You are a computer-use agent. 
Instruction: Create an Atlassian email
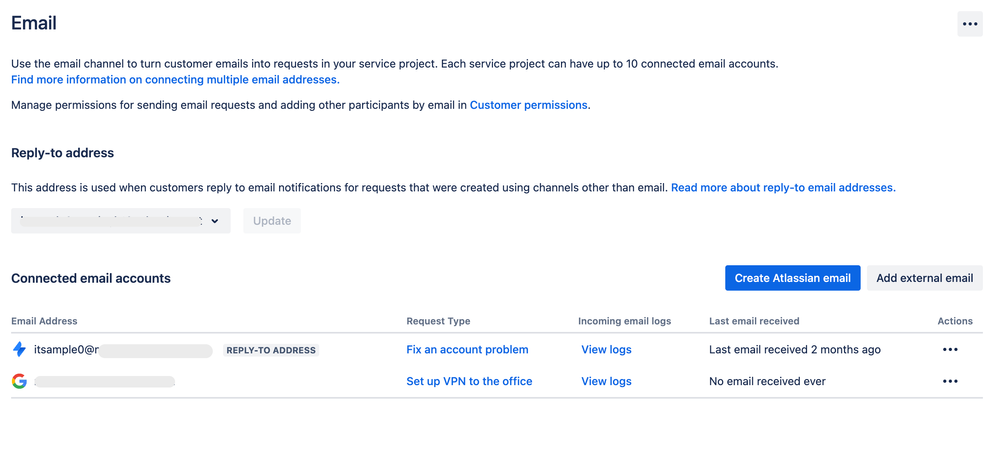pos(792,278)
